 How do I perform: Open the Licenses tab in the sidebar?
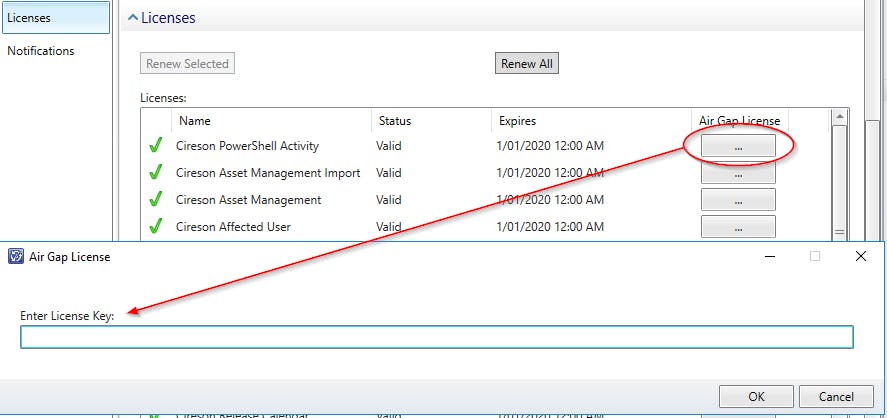point(55,18)
